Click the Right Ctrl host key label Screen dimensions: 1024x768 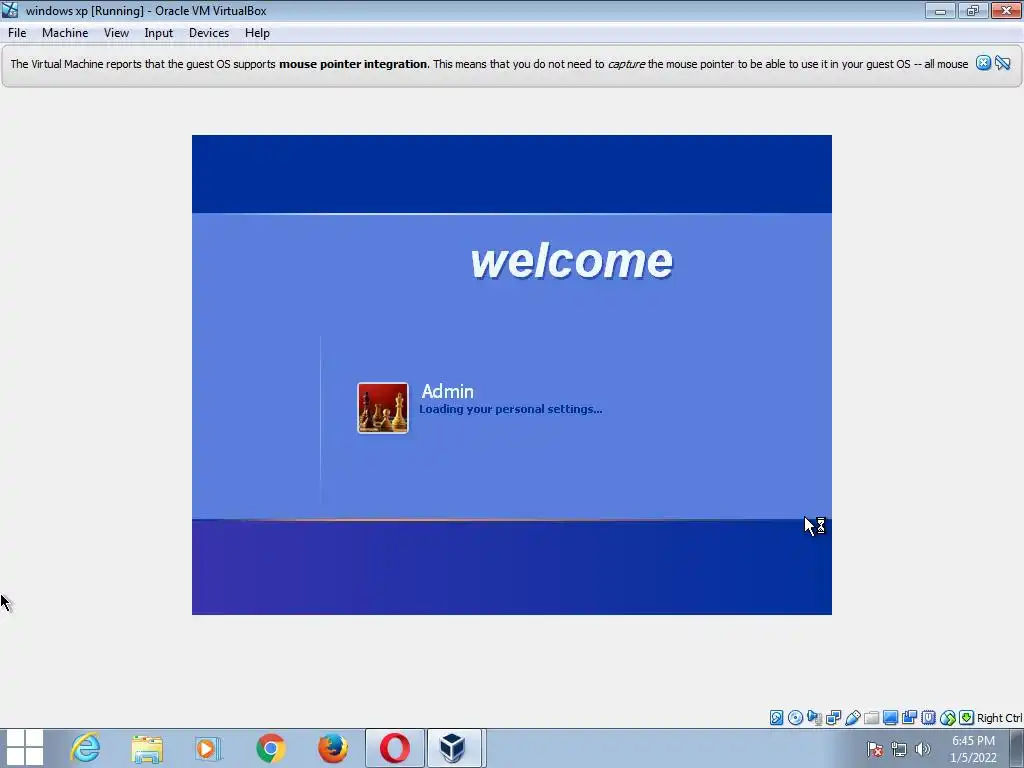click(999, 718)
